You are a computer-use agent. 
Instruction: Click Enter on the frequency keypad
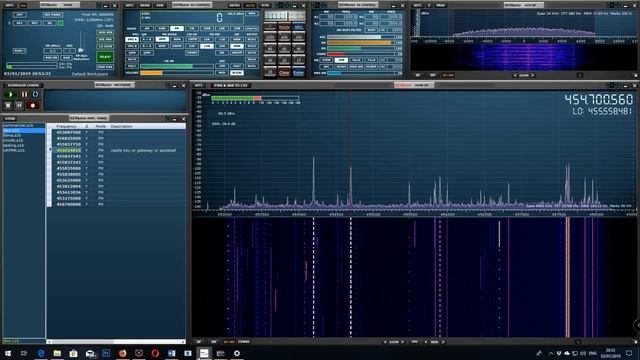pos(298,73)
